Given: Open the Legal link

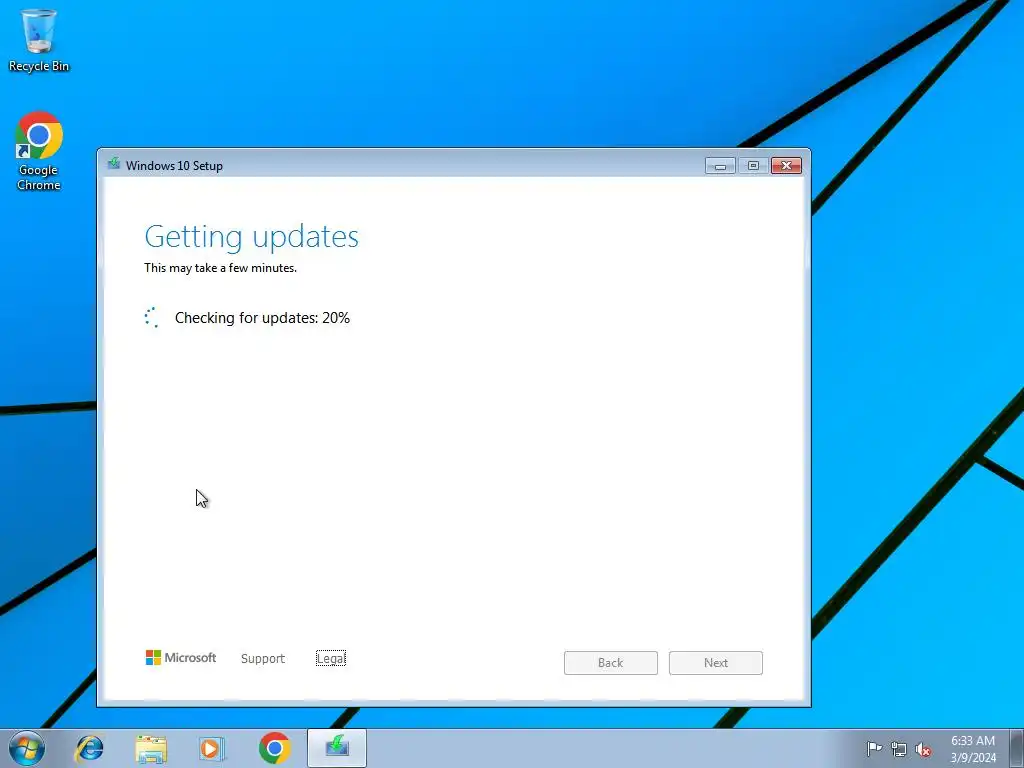Looking at the screenshot, I should tap(330, 658).
